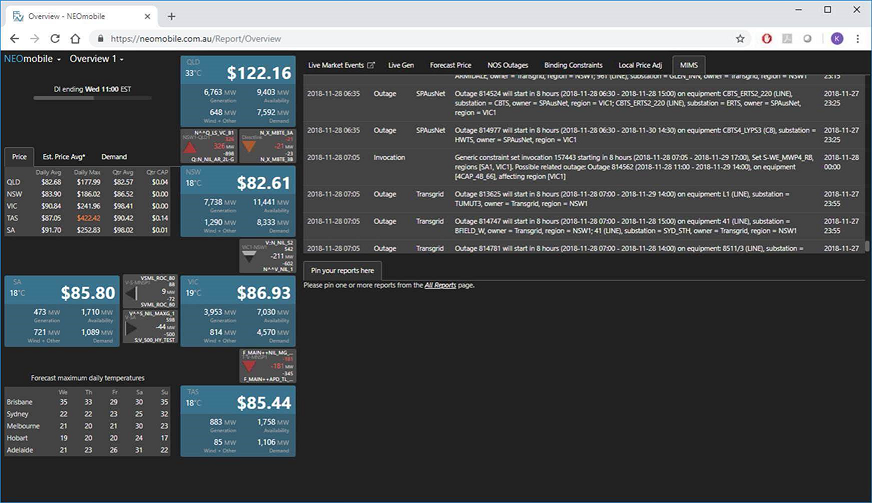Open the Forecast Price tab
The height and width of the screenshot is (503, 872).
tap(450, 65)
